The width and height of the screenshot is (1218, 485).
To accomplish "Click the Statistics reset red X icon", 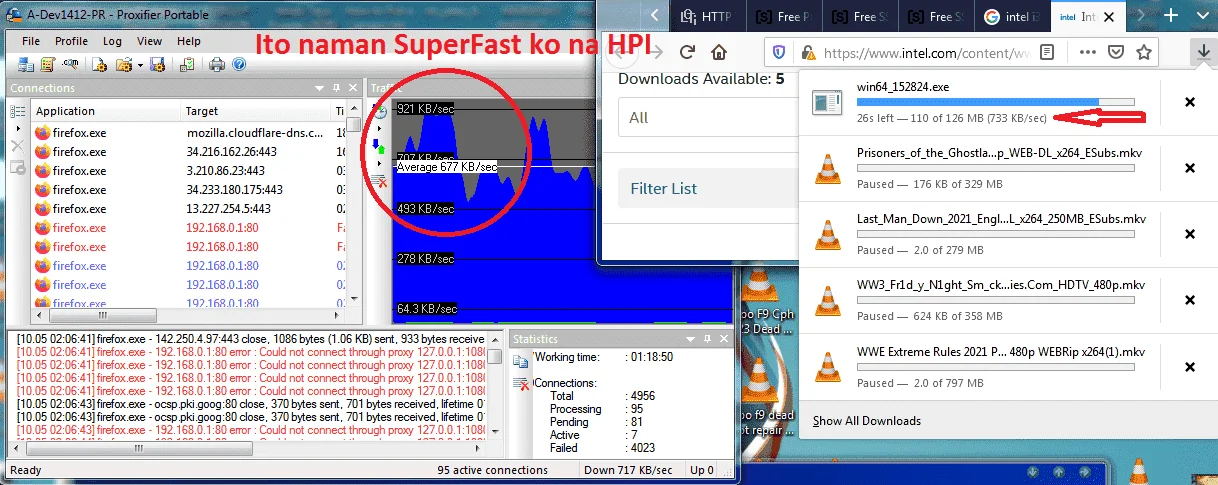I will (520, 383).
